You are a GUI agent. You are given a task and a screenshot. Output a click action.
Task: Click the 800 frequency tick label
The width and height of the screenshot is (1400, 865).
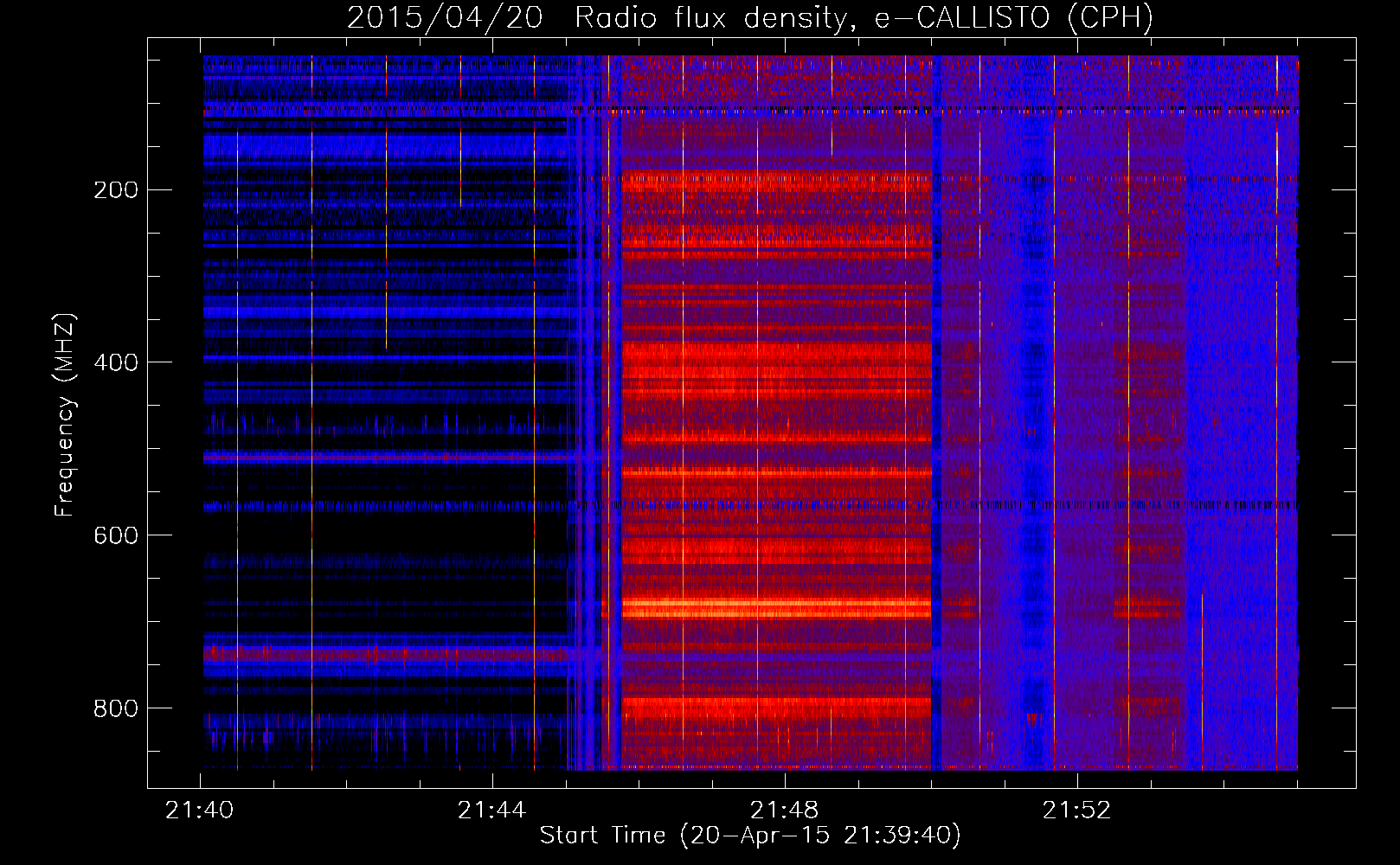(116, 708)
